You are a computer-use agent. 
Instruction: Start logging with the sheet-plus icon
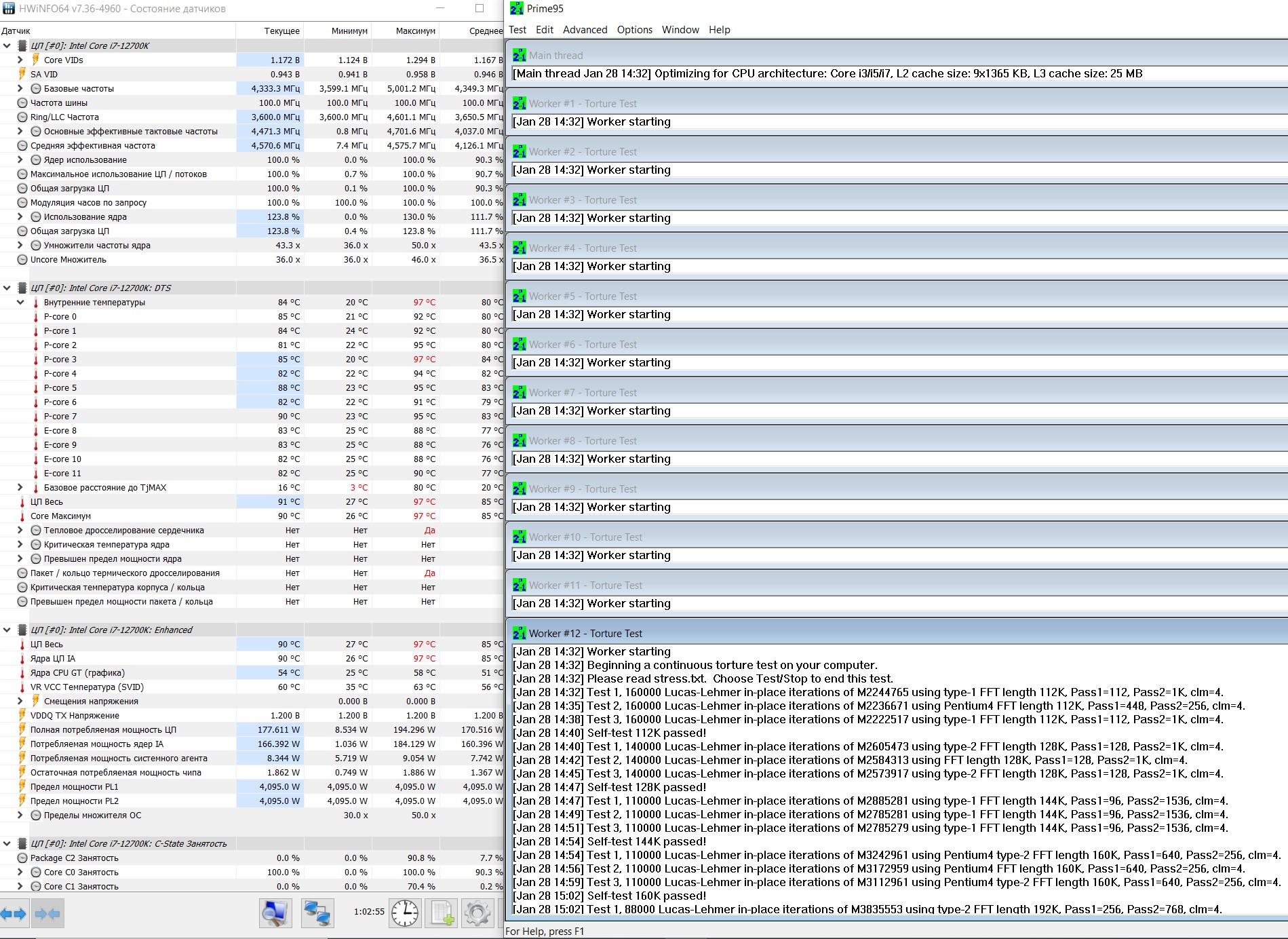point(442,913)
